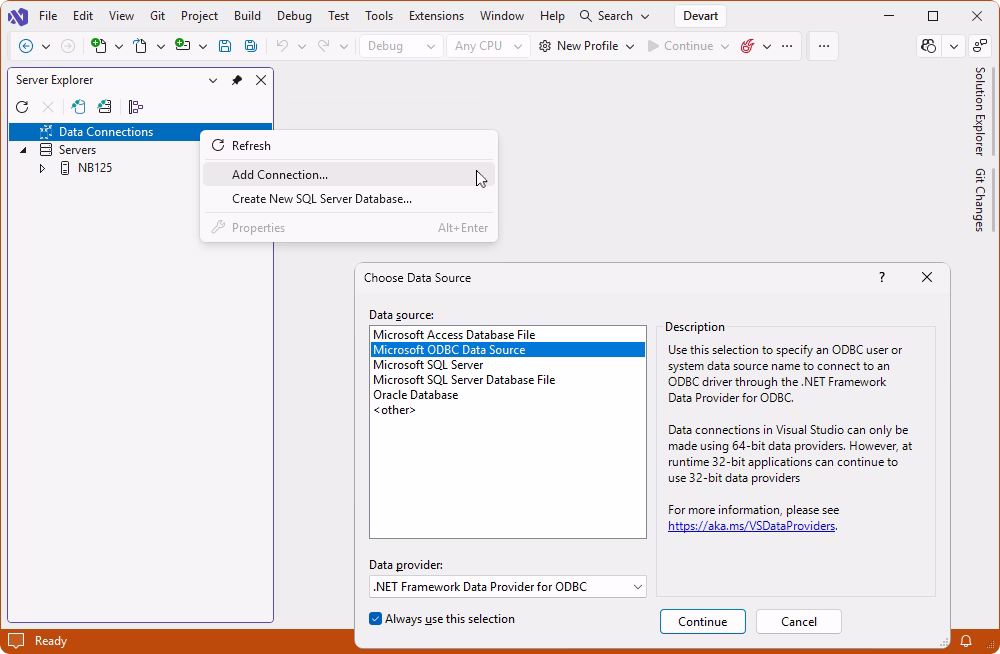Click the Cancel button
The width and height of the screenshot is (1000, 654).
coord(798,621)
